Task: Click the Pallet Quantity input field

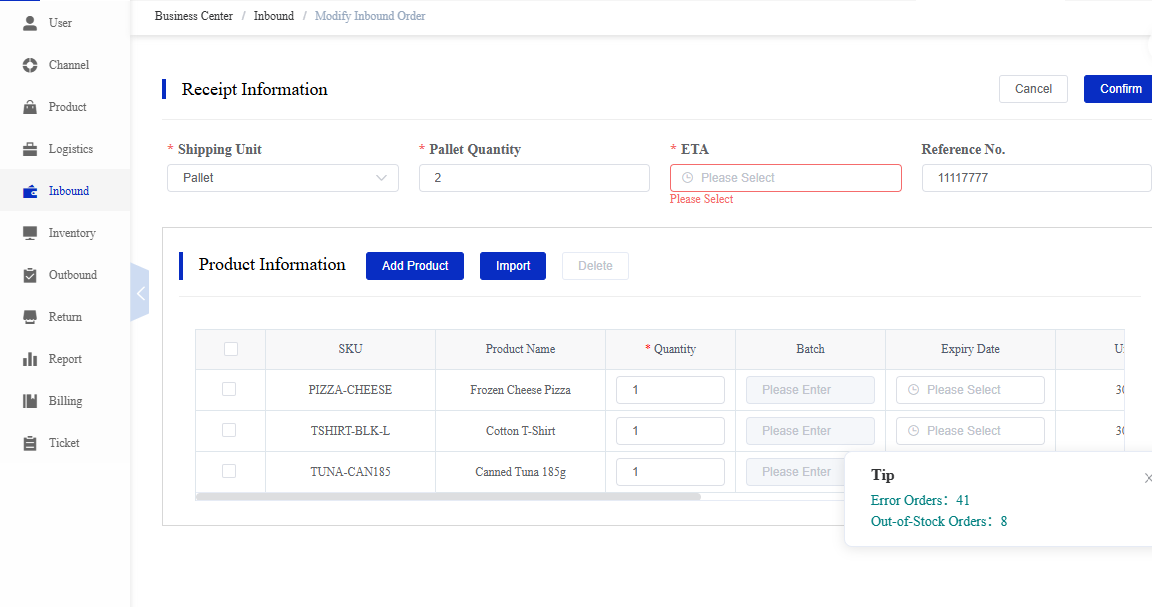Action: (534, 178)
